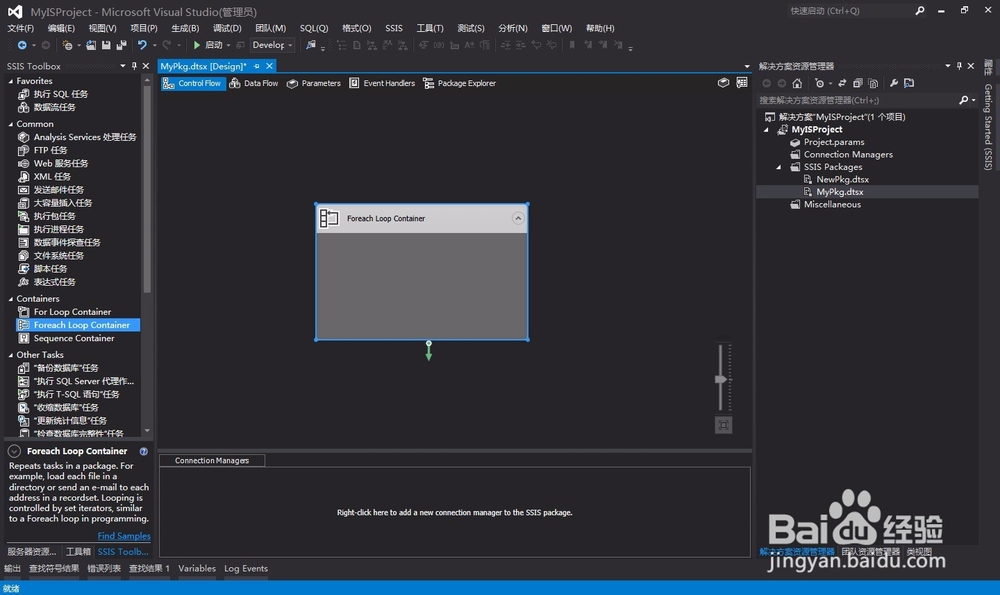Screen dimensions: 1000x595
Task: Open the SSIS menu
Action: [x=393, y=28]
